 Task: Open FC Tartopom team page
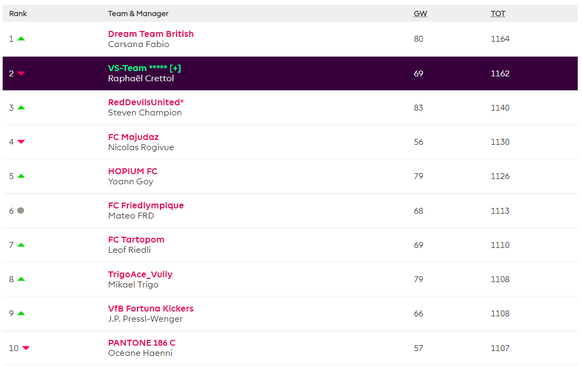(x=136, y=240)
